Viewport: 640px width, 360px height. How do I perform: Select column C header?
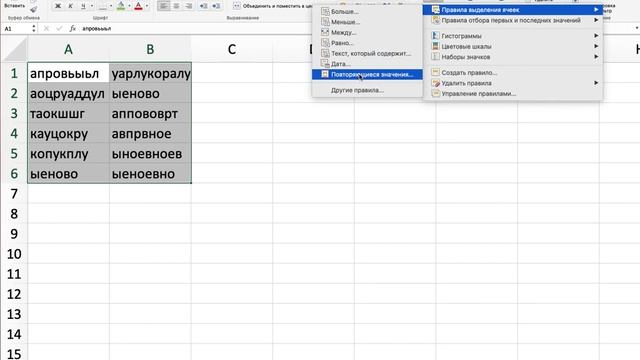232,49
